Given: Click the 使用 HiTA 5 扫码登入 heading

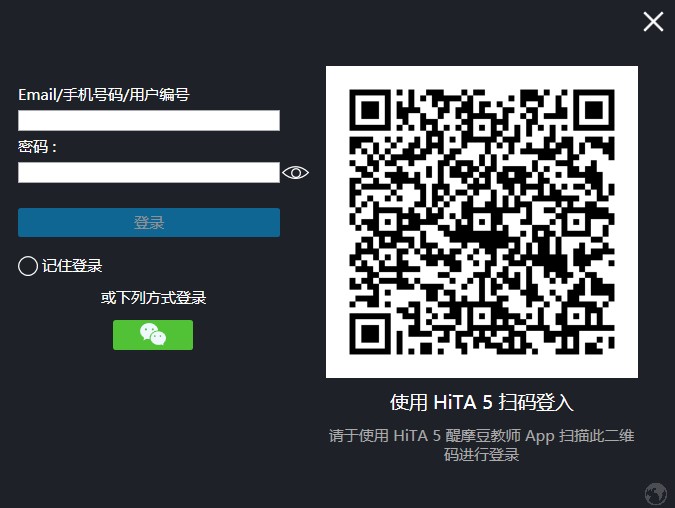Looking at the screenshot, I should 482,403.
